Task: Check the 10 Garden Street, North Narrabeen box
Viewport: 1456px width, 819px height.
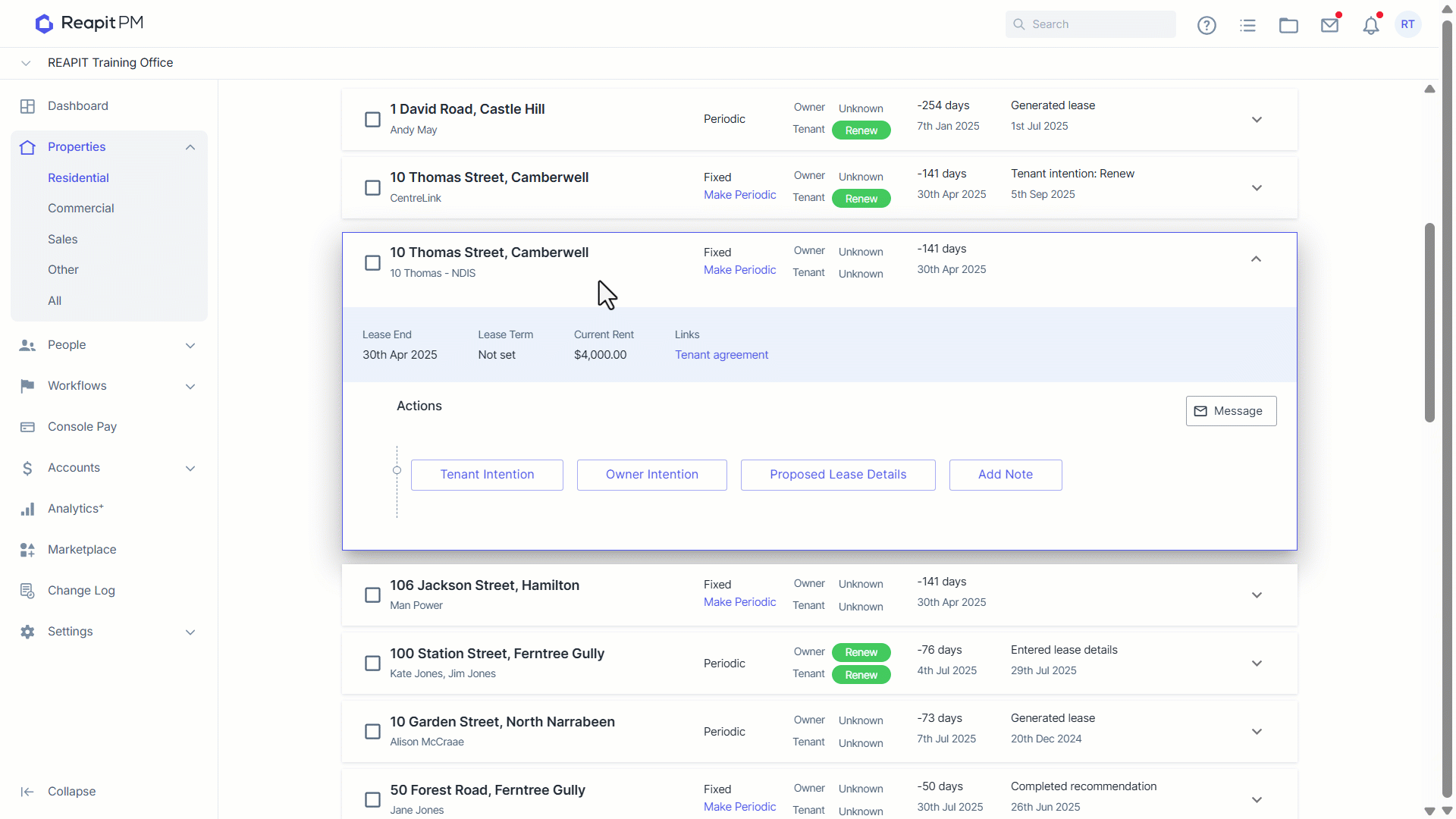Action: 372,732
